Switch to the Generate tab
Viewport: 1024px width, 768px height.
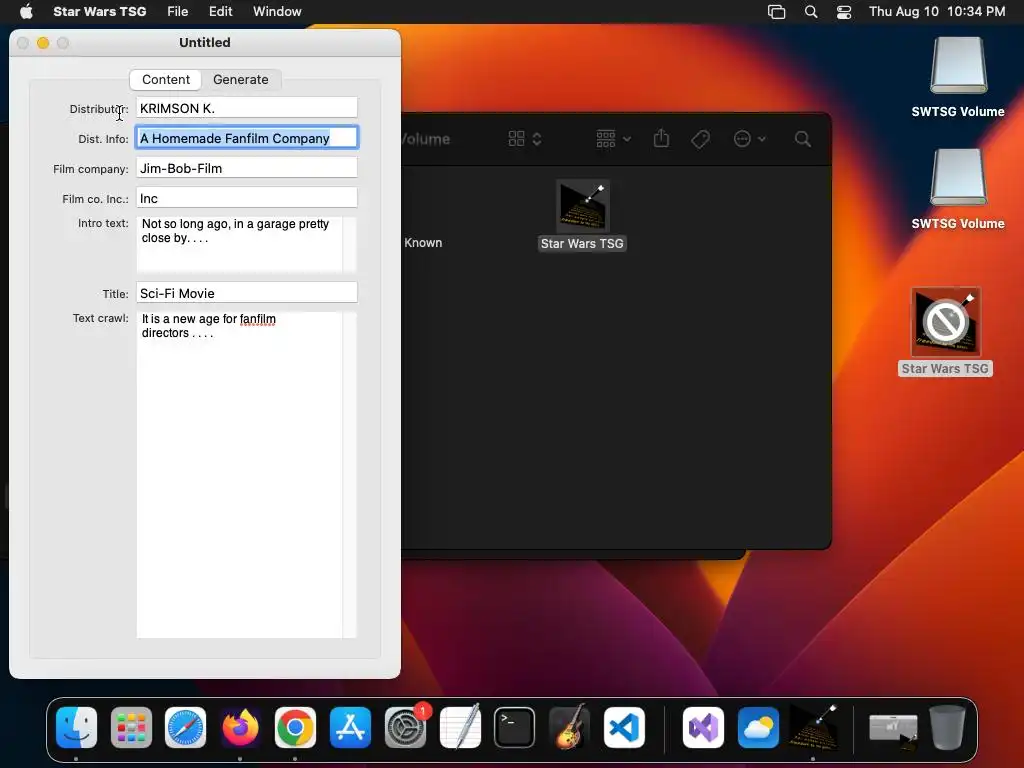click(240, 80)
